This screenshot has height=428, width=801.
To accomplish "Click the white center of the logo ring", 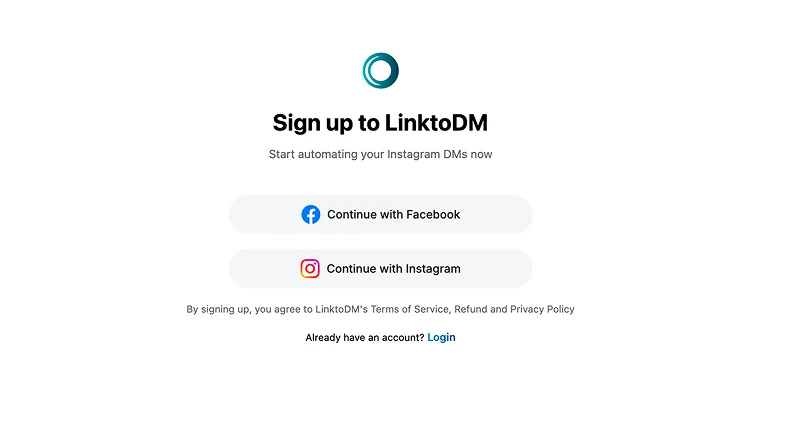I will (381, 70).
